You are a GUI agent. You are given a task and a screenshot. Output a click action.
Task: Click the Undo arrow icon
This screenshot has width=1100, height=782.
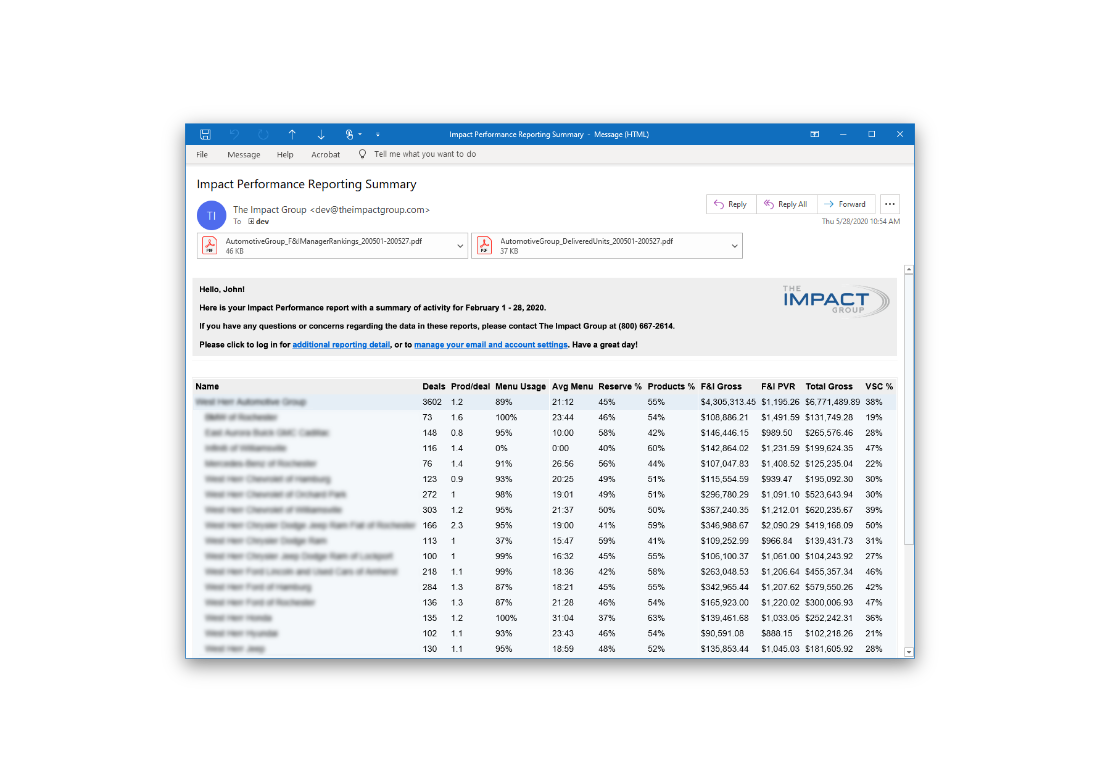pyautogui.click(x=234, y=134)
